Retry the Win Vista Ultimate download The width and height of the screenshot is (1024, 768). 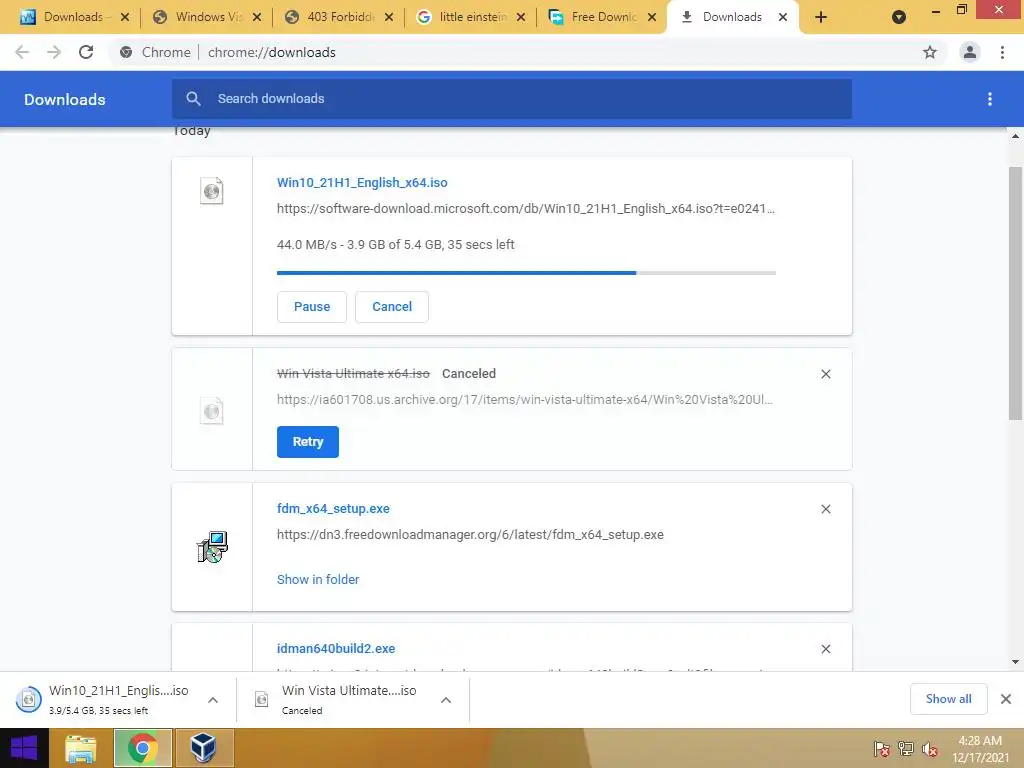tap(308, 442)
